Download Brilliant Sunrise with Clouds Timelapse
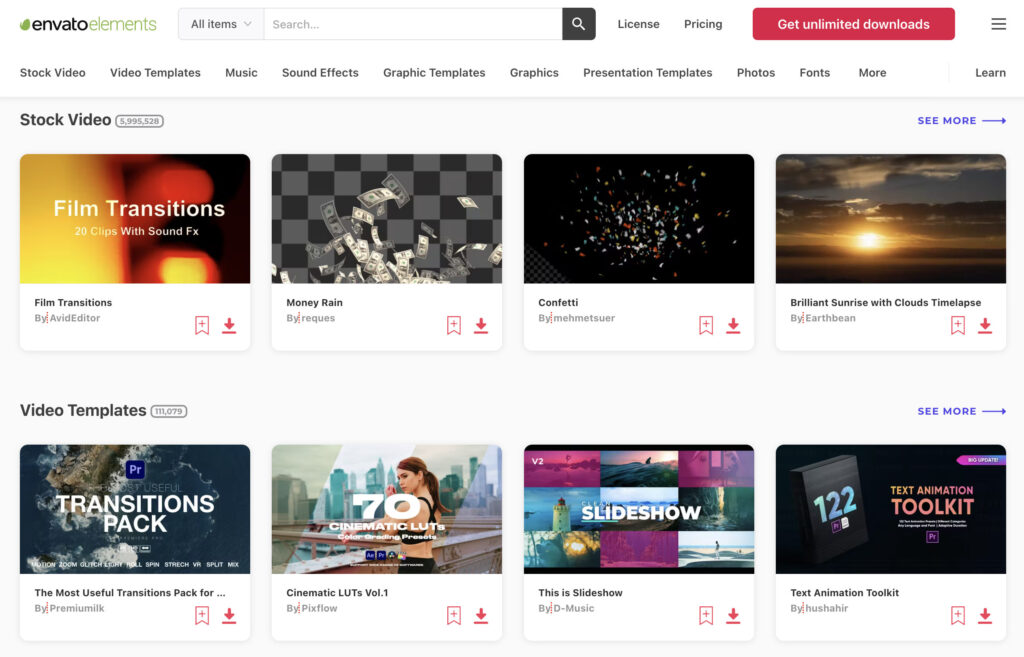The height and width of the screenshot is (657, 1024). tap(985, 325)
